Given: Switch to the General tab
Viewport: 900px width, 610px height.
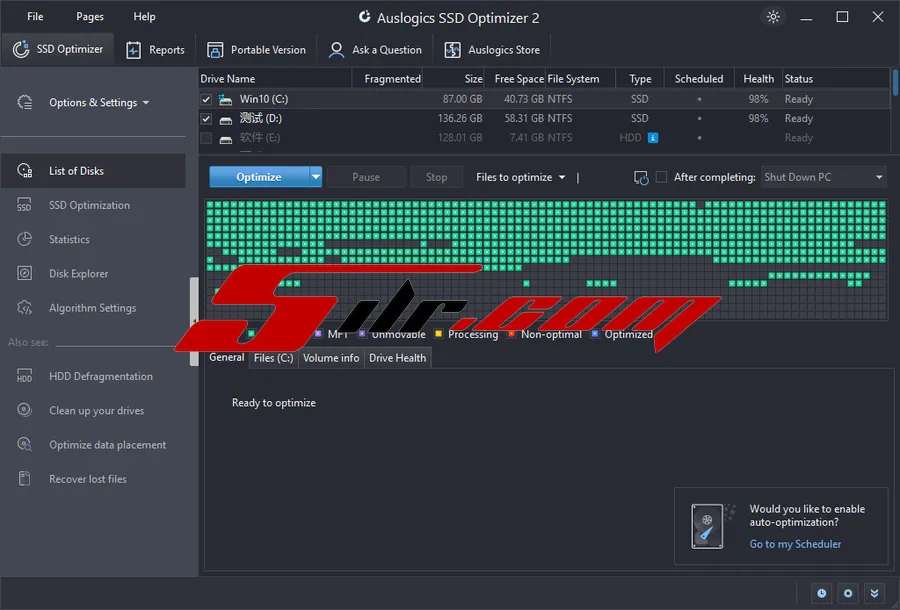Looking at the screenshot, I should (x=227, y=358).
